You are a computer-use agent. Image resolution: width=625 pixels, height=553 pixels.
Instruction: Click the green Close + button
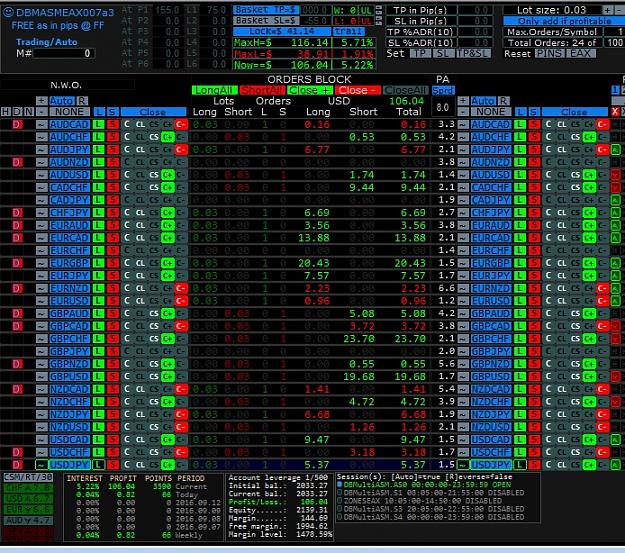[310, 91]
